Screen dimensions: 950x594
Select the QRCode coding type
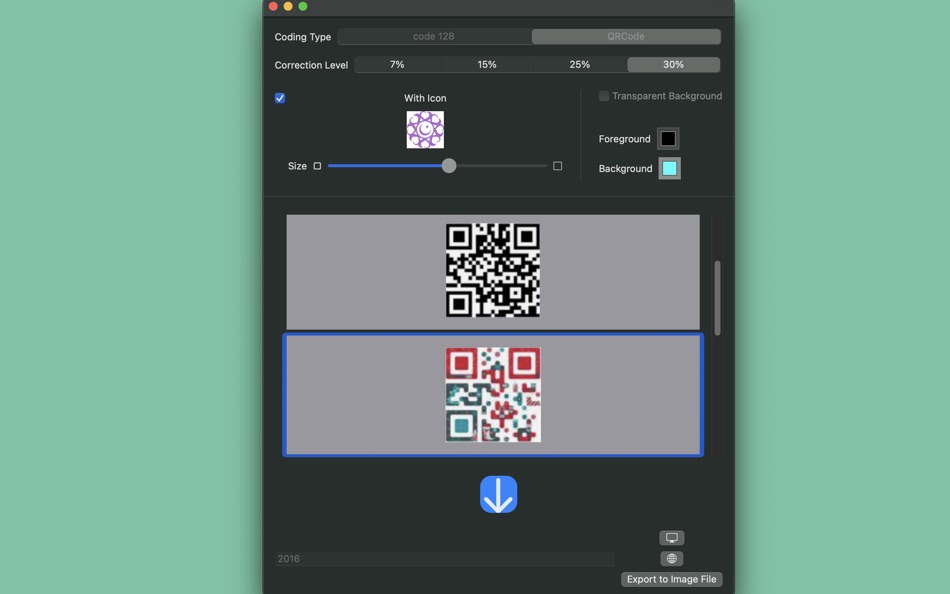tap(626, 36)
